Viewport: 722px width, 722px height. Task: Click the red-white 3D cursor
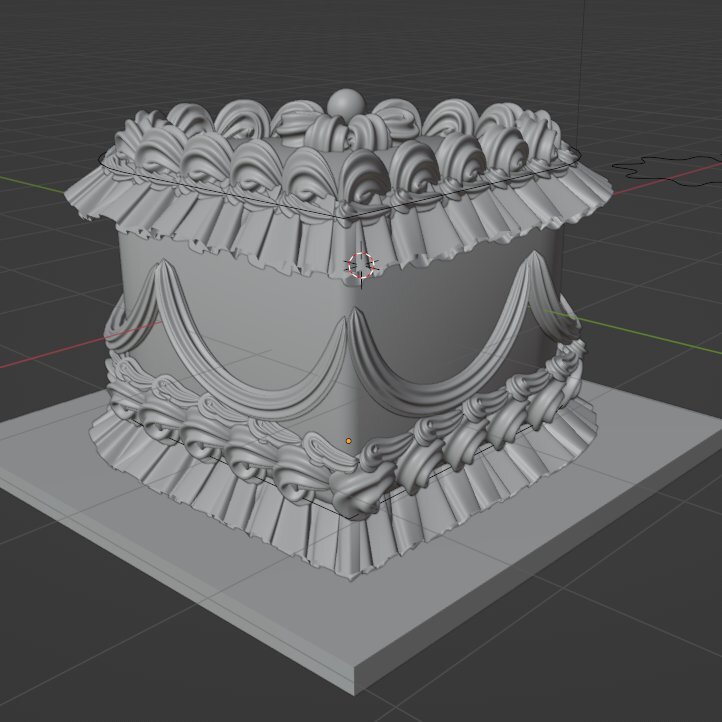(362, 266)
